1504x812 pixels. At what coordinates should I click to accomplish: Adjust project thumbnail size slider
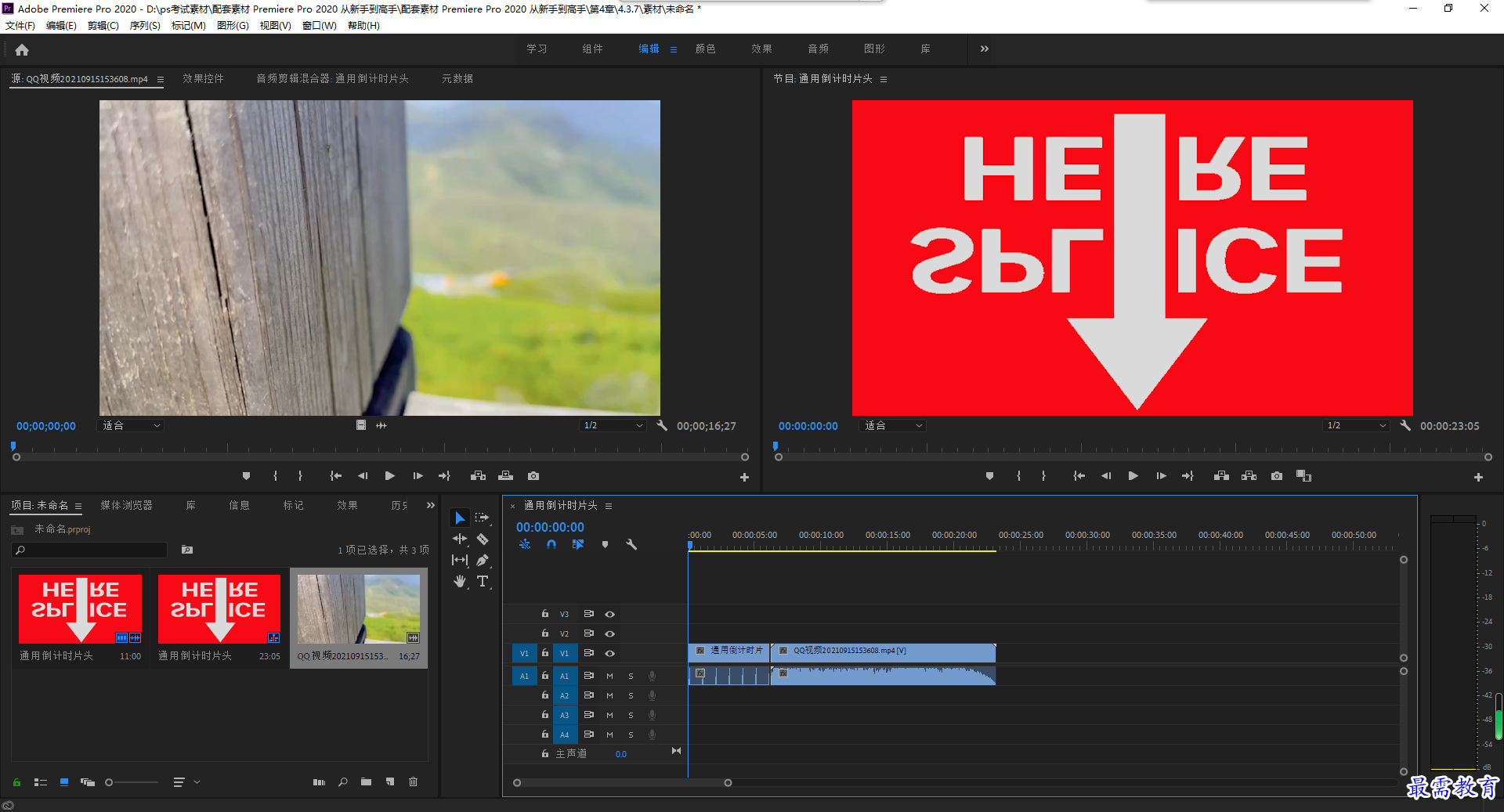pos(132,781)
